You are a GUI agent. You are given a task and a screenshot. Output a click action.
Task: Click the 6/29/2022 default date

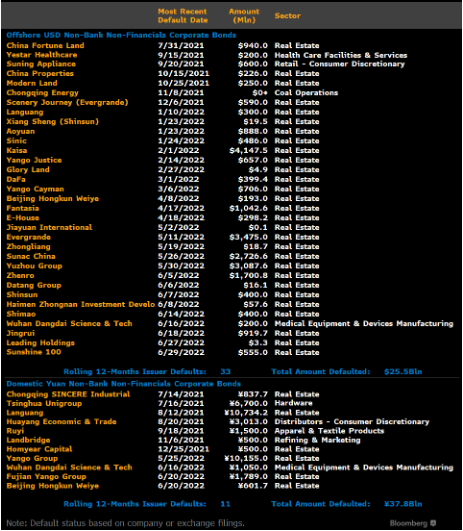pos(181,352)
